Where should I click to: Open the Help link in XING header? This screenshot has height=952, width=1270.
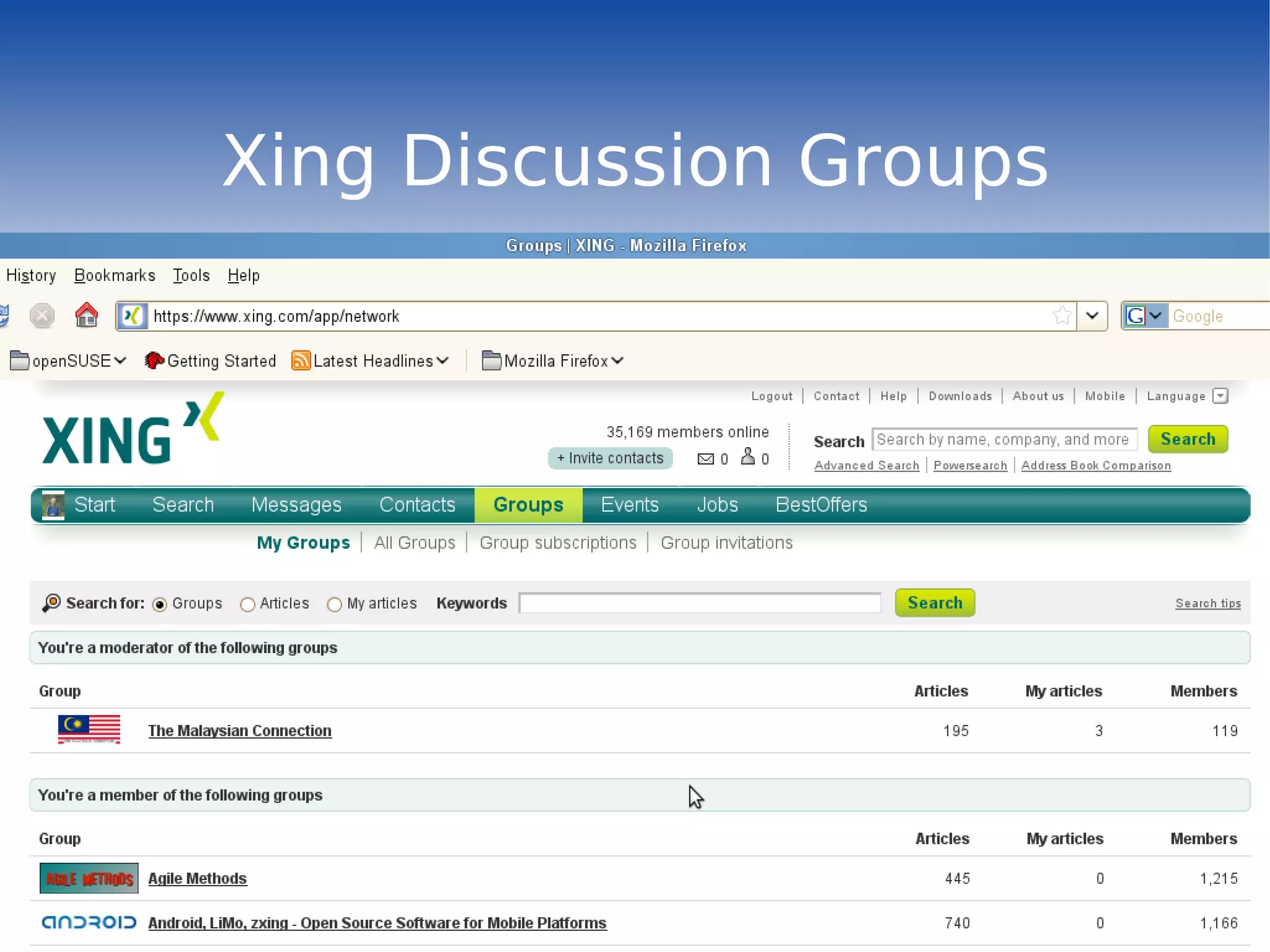click(893, 396)
